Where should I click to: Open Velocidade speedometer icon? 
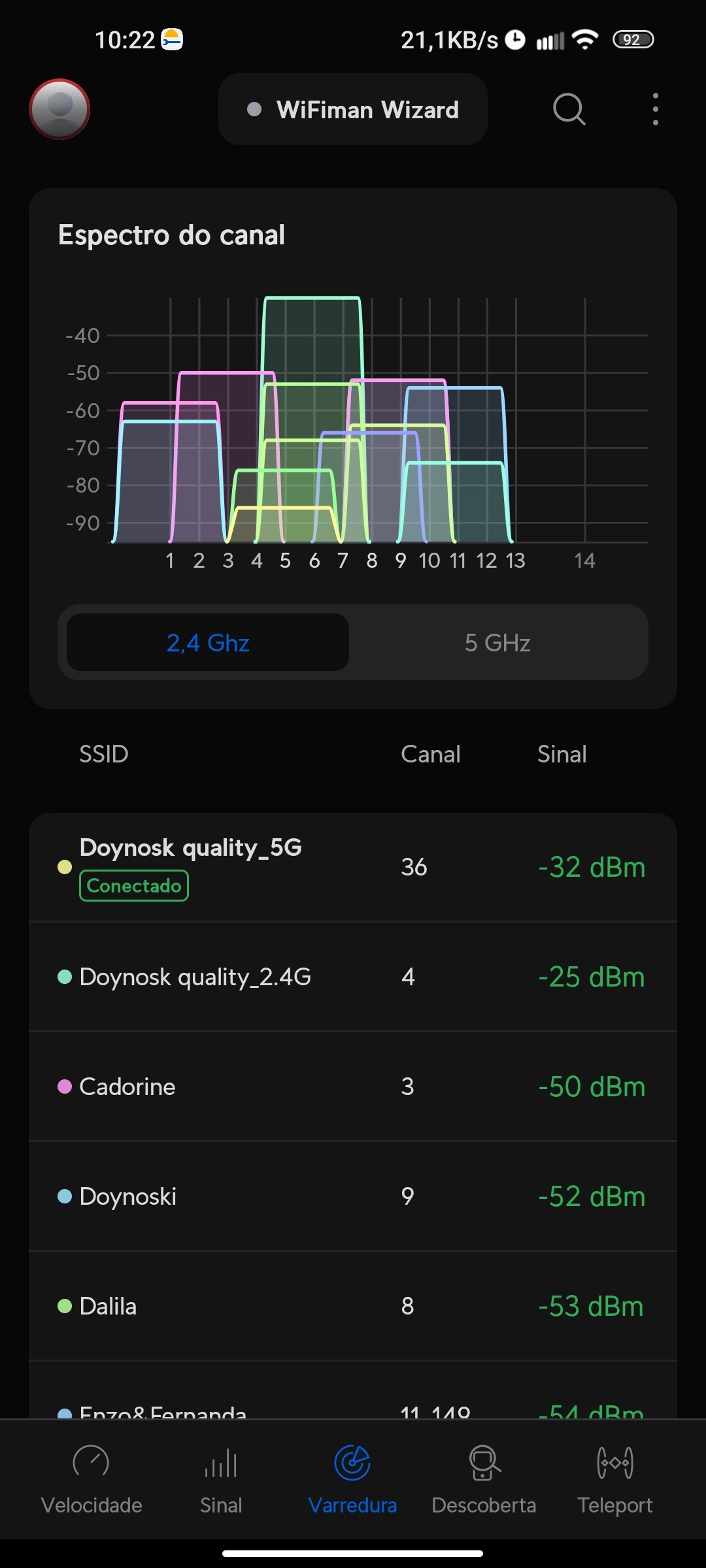[x=91, y=1463]
